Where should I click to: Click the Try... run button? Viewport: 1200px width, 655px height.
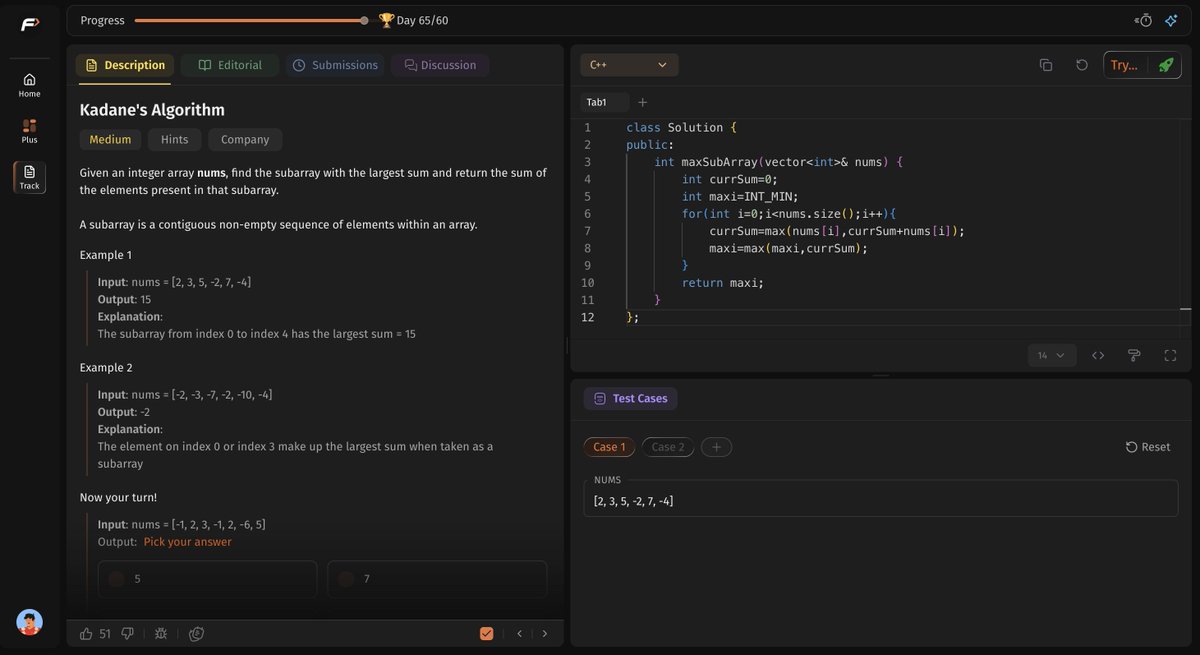click(1124, 65)
